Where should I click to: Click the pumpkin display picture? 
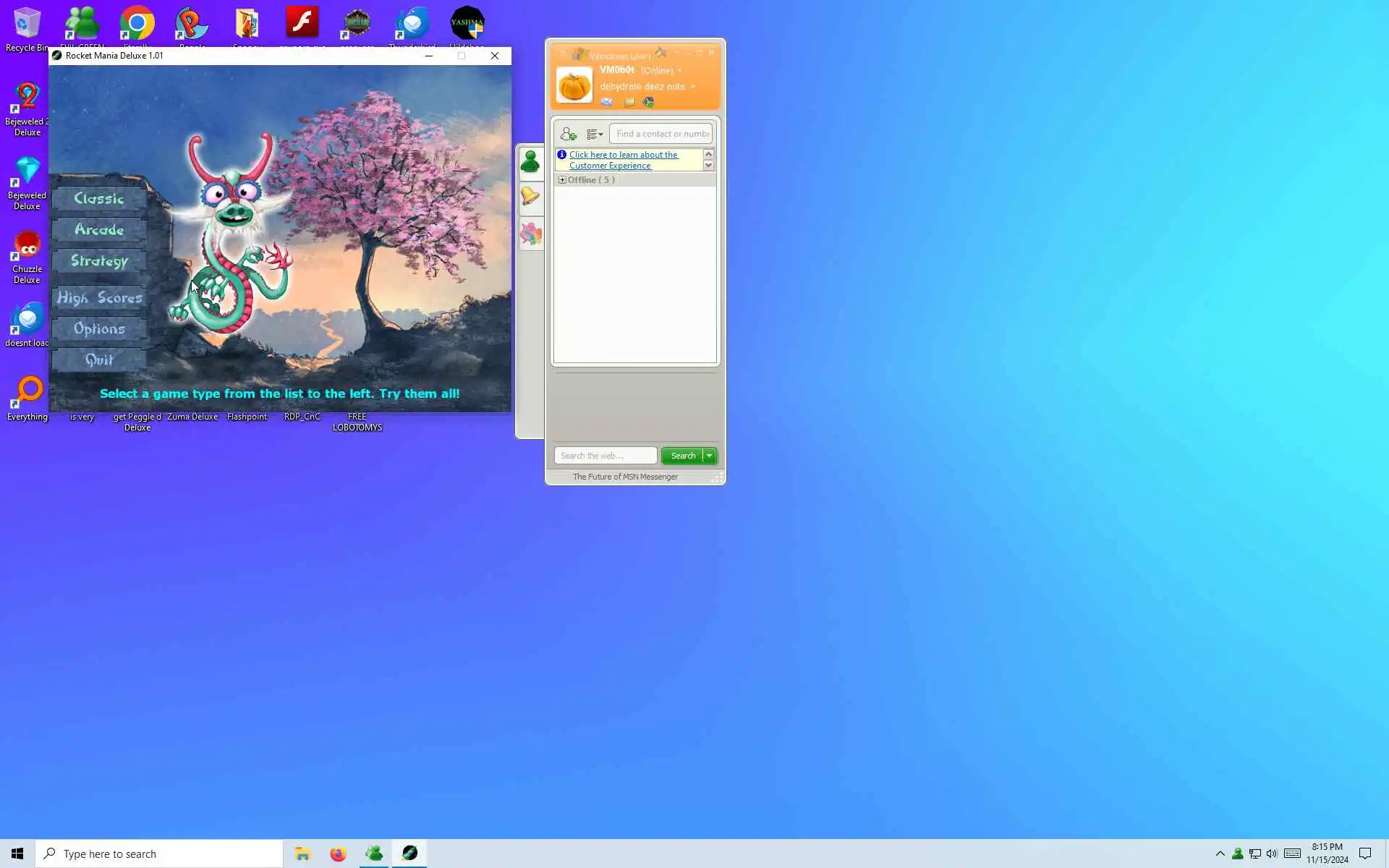coord(574,85)
